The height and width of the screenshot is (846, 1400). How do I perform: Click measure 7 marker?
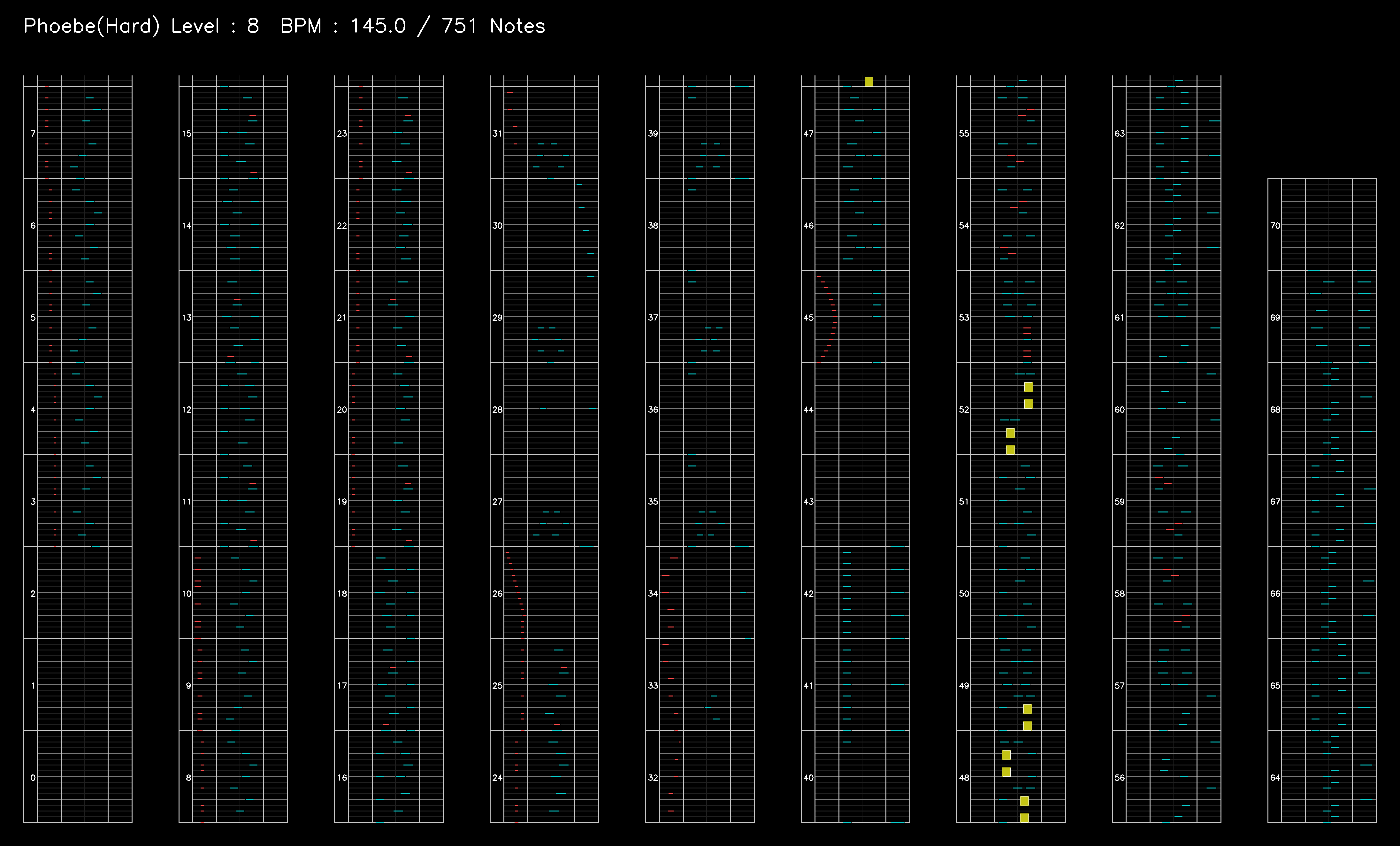[x=33, y=134]
